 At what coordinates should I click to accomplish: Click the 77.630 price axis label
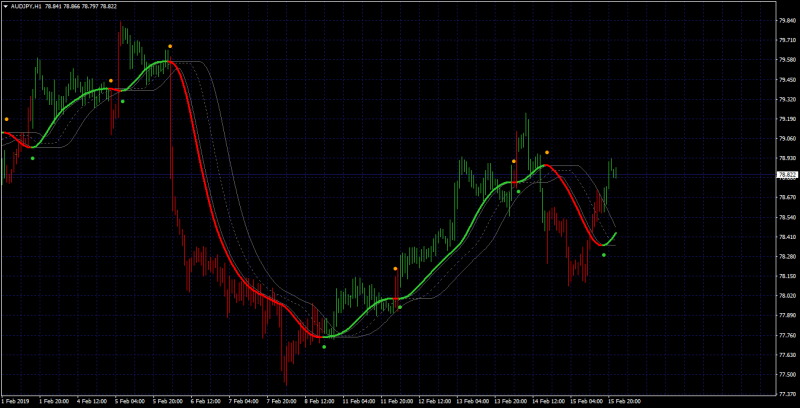coord(786,355)
